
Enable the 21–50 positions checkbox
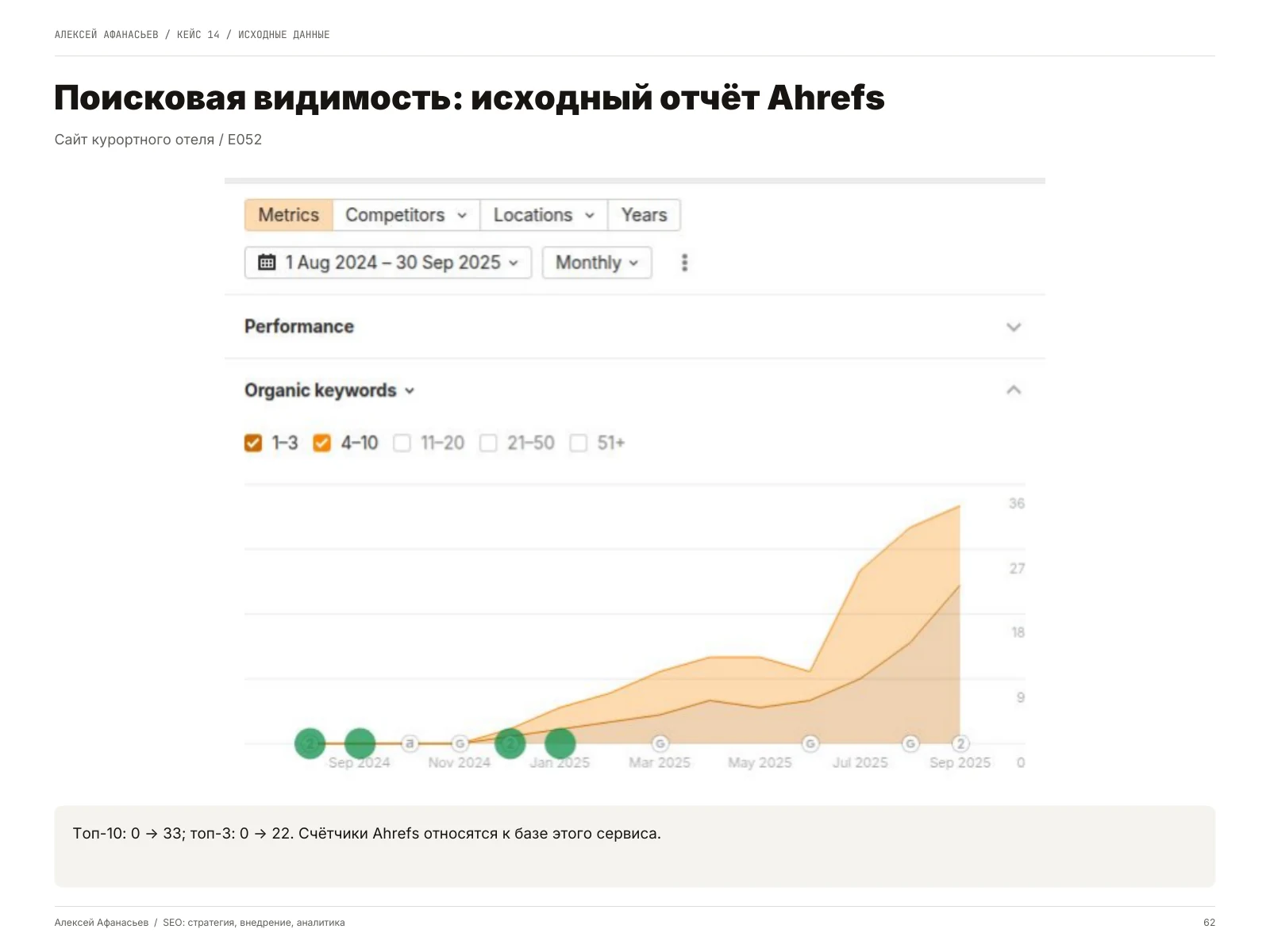click(488, 443)
